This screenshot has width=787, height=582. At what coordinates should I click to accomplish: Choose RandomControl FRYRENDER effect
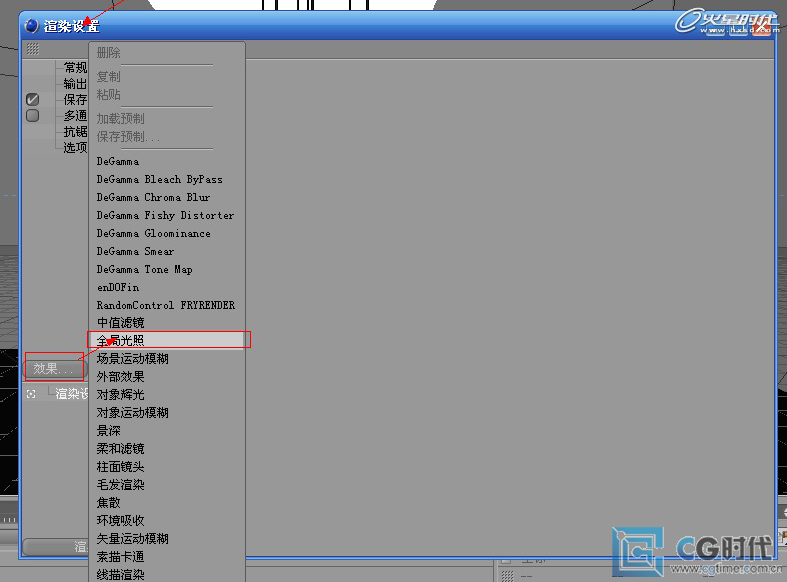[167, 306]
